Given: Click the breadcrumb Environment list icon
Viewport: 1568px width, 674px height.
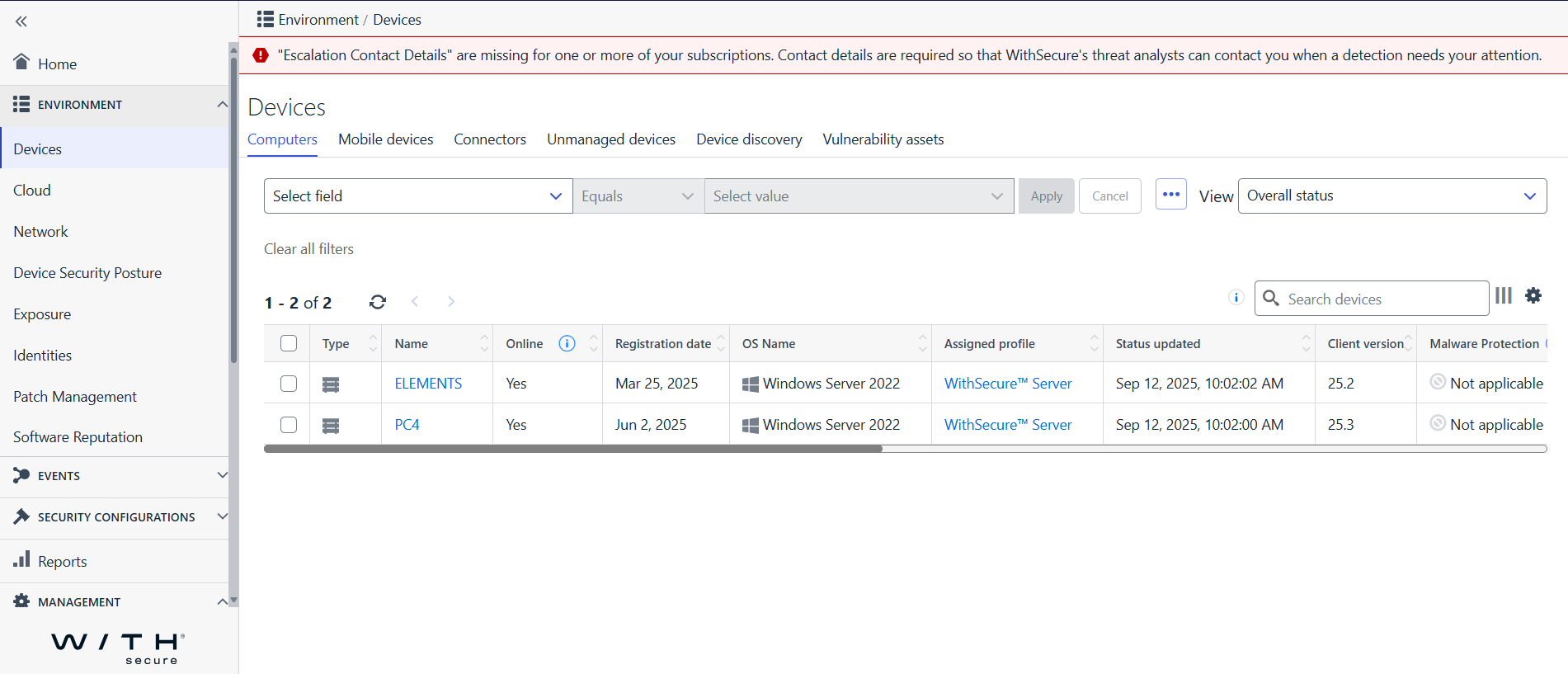Looking at the screenshot, I should (265, 19).
